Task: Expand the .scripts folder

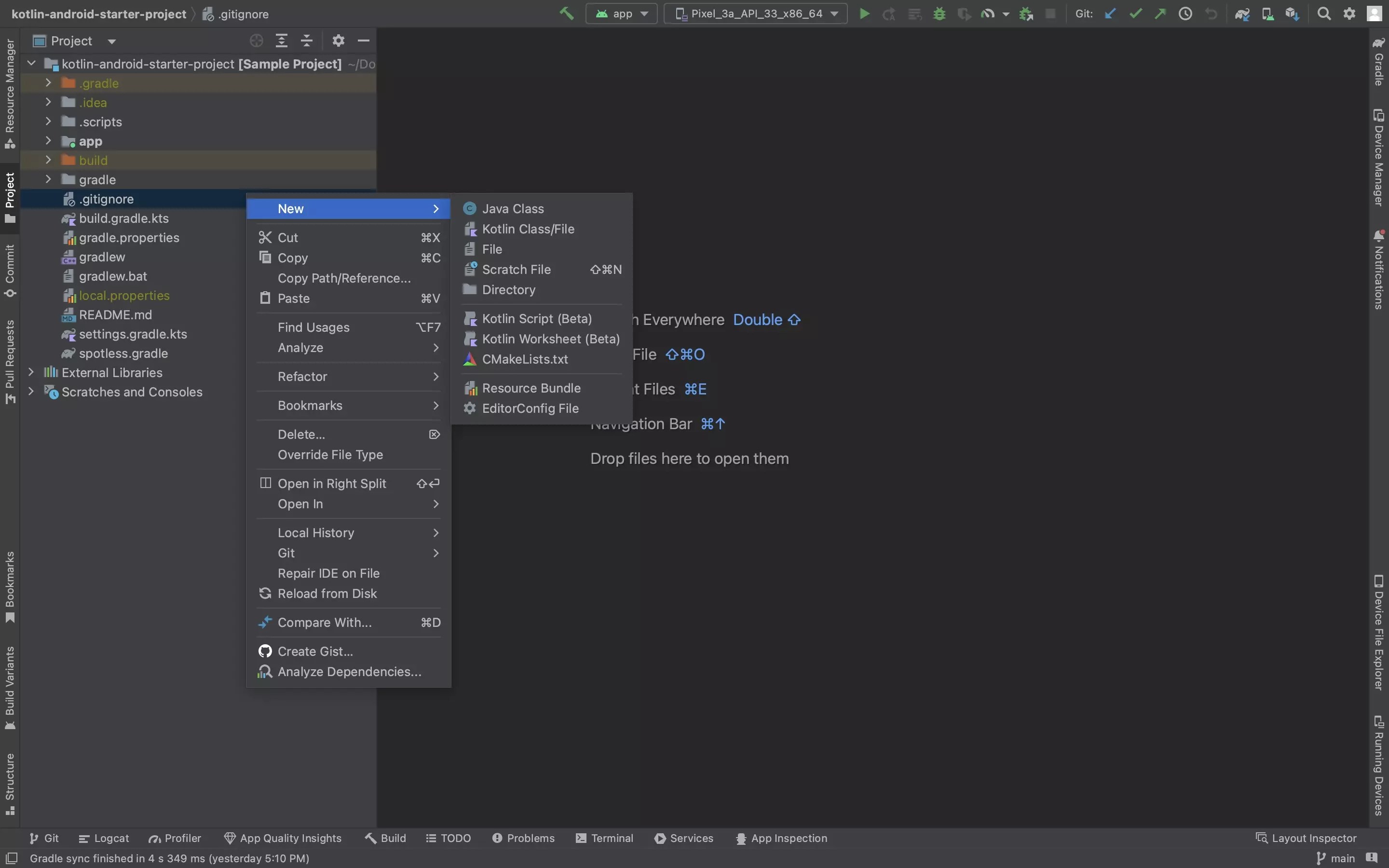Action: (x=48, y=122)
